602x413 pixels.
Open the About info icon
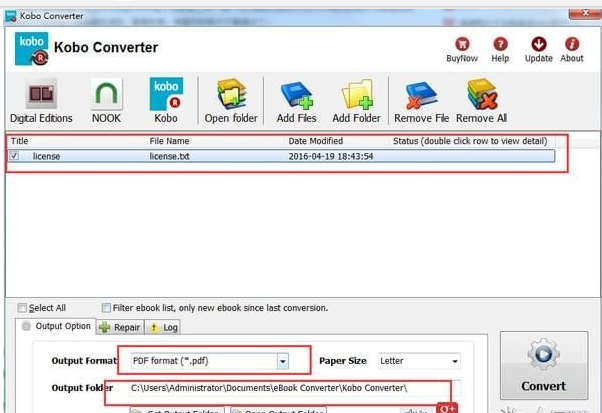tap(572, 44)
